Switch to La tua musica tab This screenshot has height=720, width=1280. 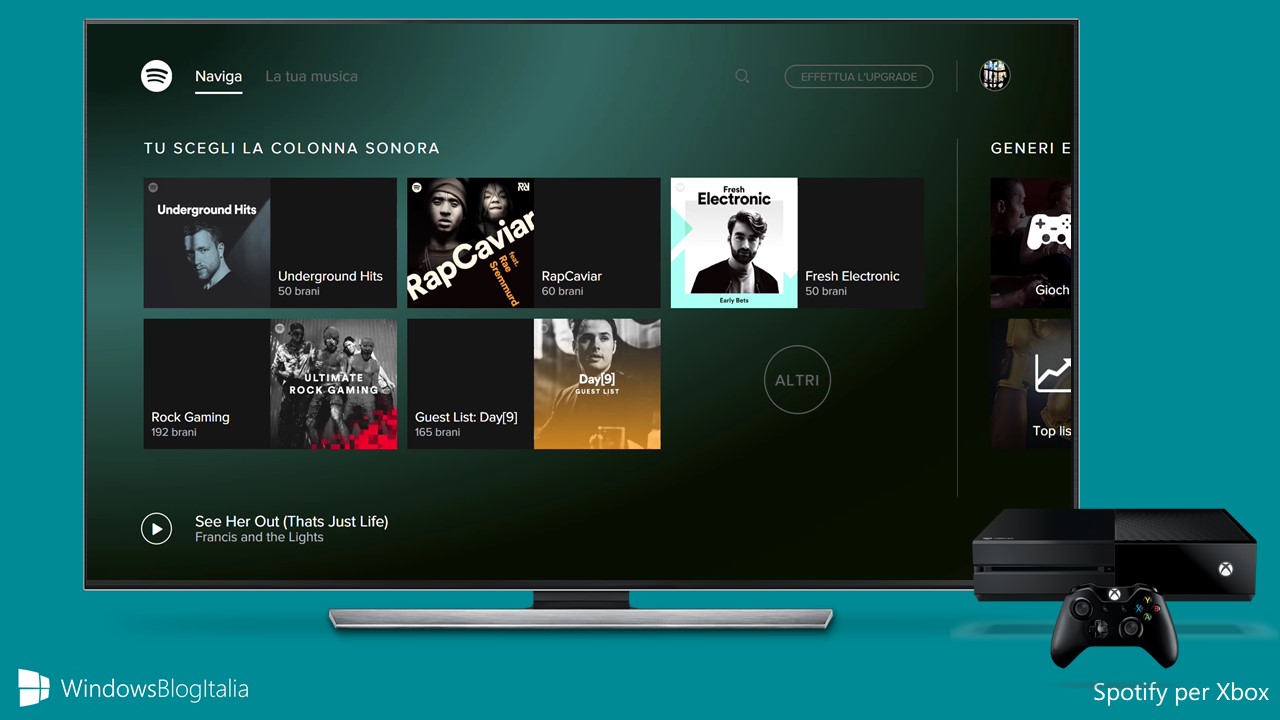[x=311, y=76]
